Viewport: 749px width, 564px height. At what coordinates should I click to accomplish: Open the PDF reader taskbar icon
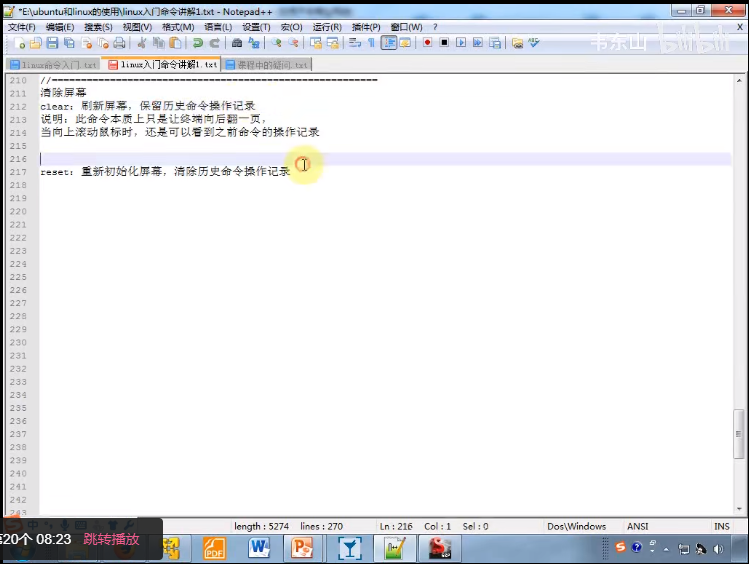pyautogui.click(x=214, y=548)
